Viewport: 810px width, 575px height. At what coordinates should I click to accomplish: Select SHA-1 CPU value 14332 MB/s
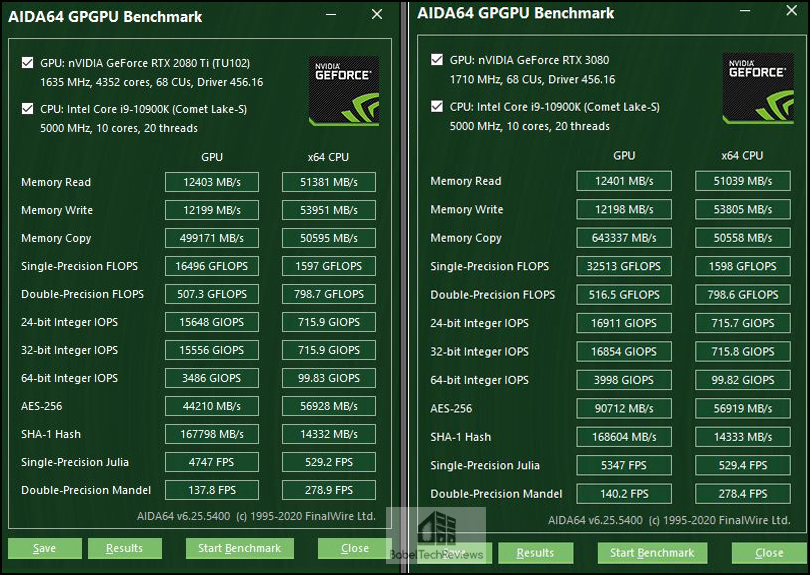pos(329,434)
